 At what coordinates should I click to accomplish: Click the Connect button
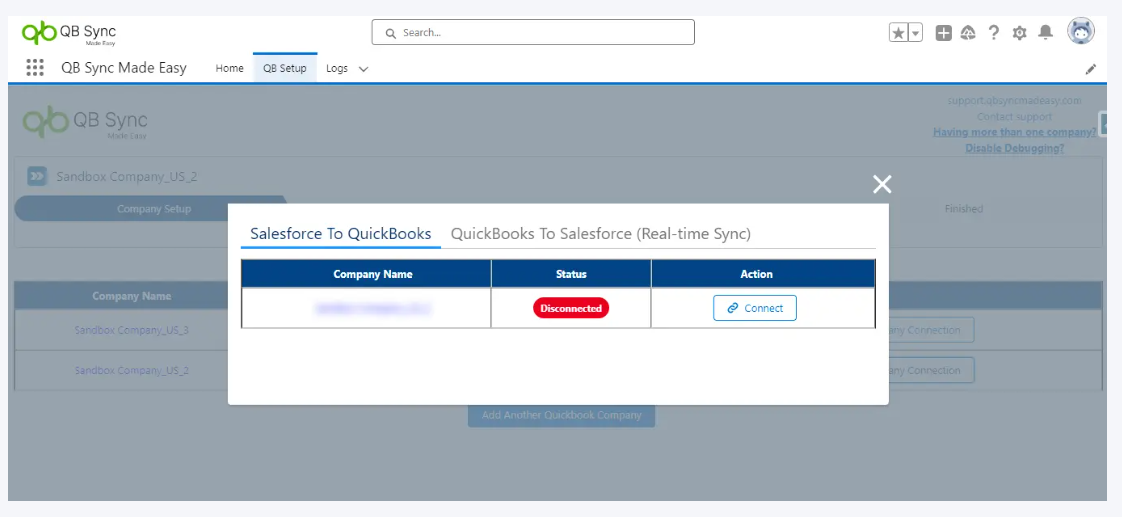[755, 308]
